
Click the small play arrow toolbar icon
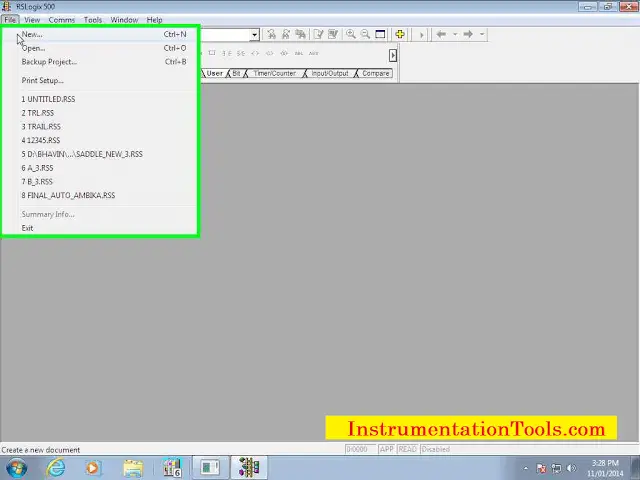tap(421, 35)
